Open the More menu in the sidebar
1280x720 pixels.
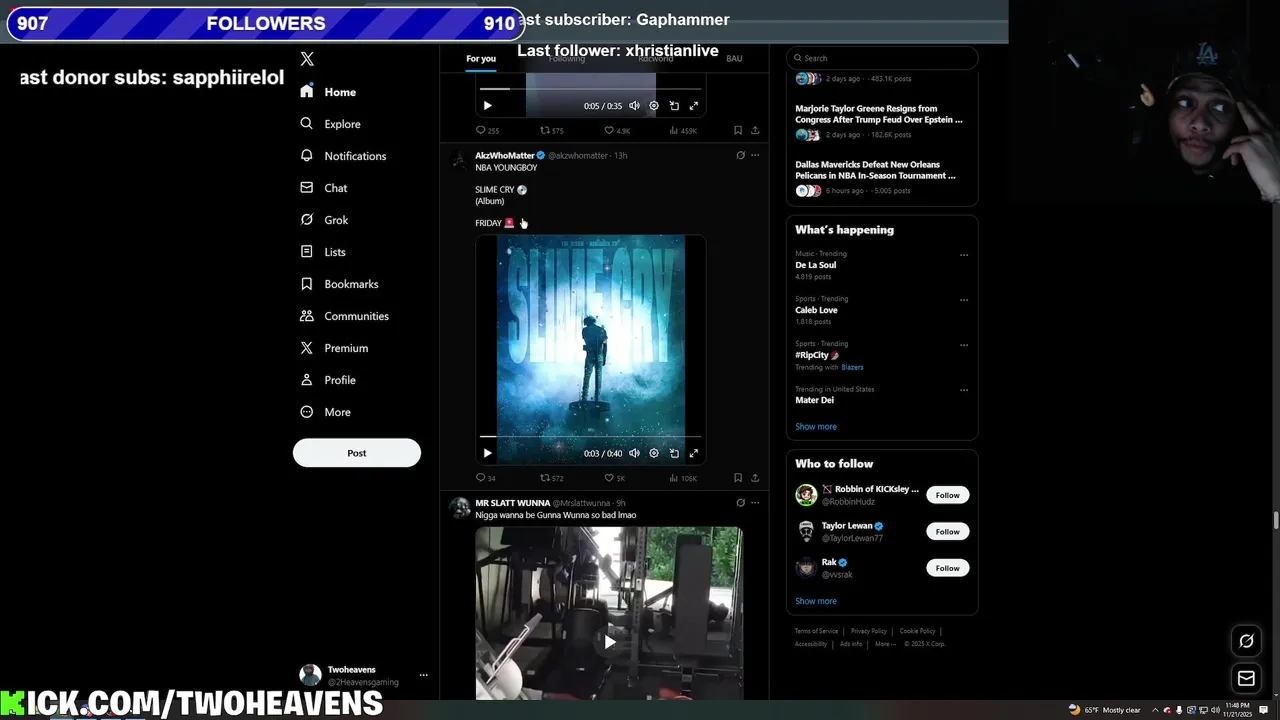(x=325, y=412)
